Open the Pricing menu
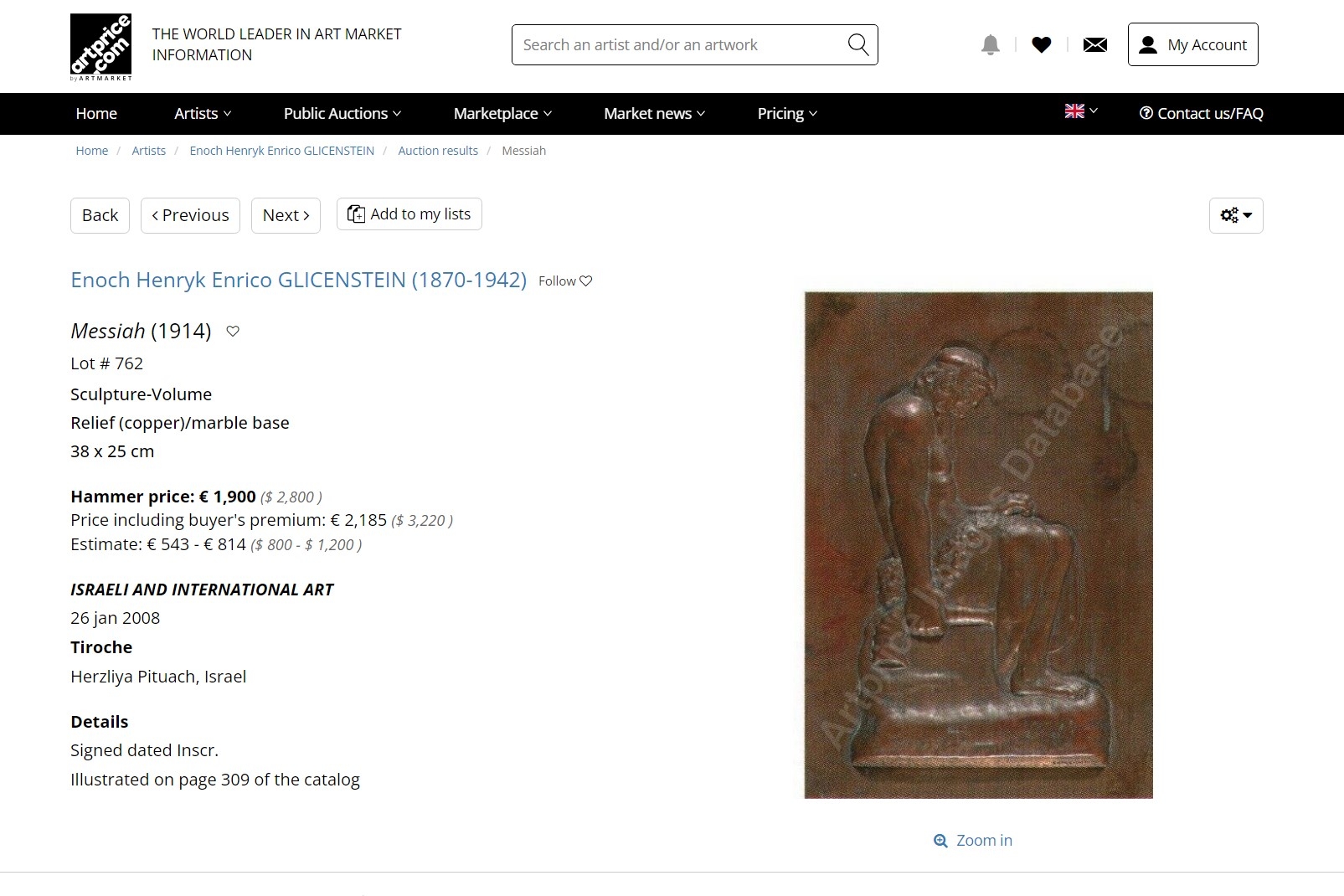The height and width of the screenshot is (896, 1344). [787, 113]
